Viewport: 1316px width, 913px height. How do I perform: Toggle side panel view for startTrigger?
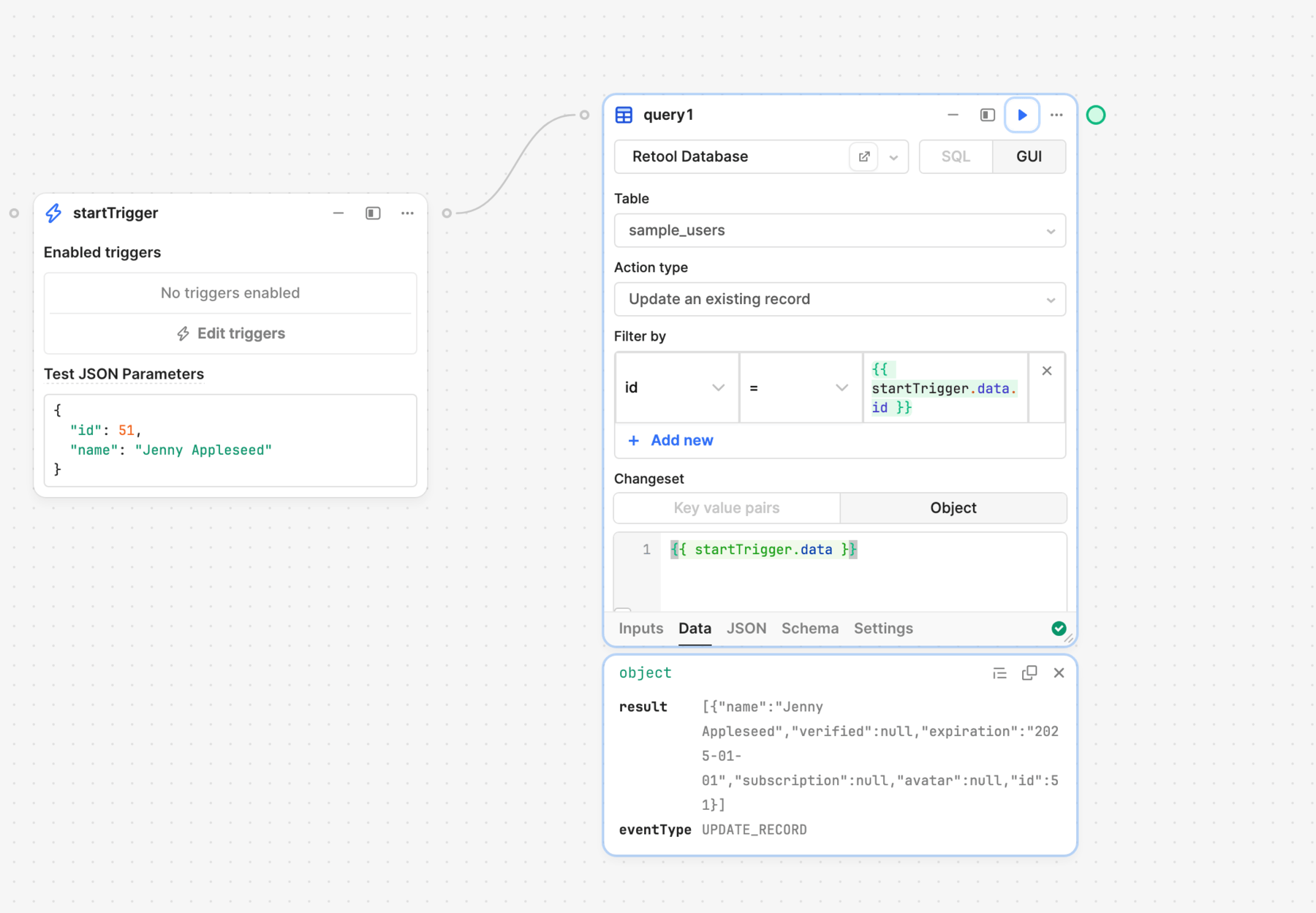373,213
